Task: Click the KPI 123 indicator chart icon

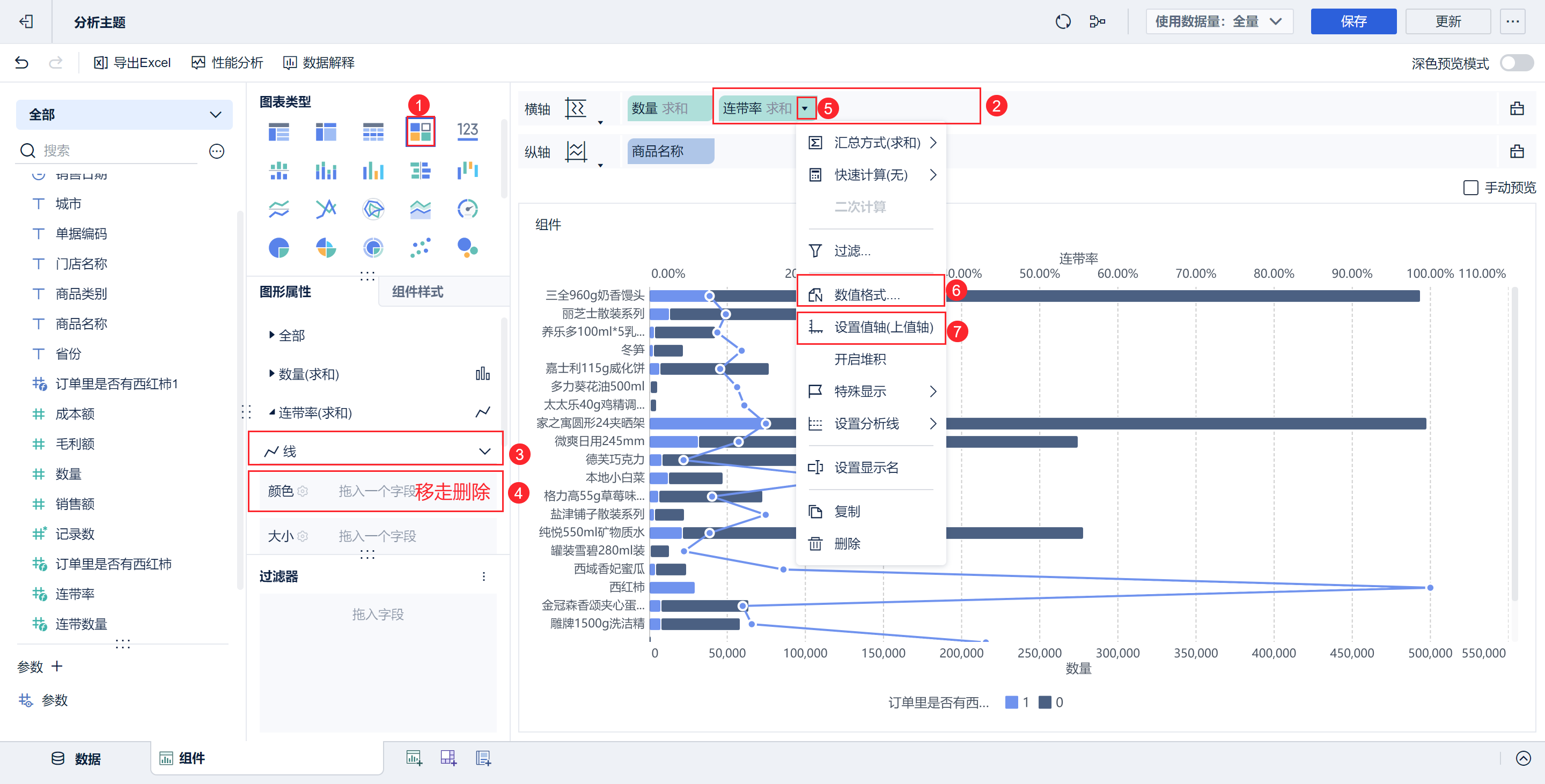Action: 467,131
